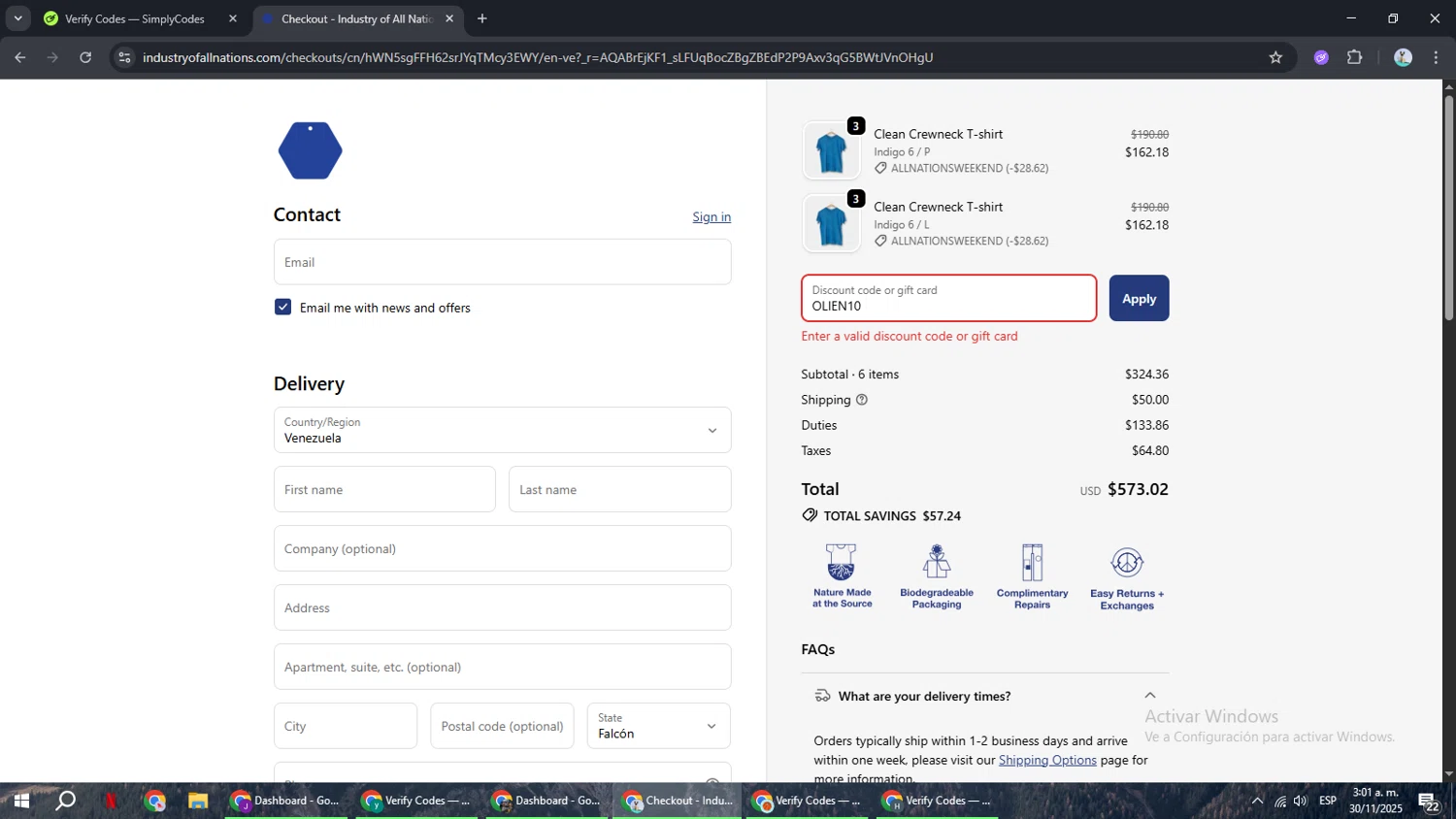
Task: Uncheck Email me with news and offers
Action: click(x=282, y=307)
